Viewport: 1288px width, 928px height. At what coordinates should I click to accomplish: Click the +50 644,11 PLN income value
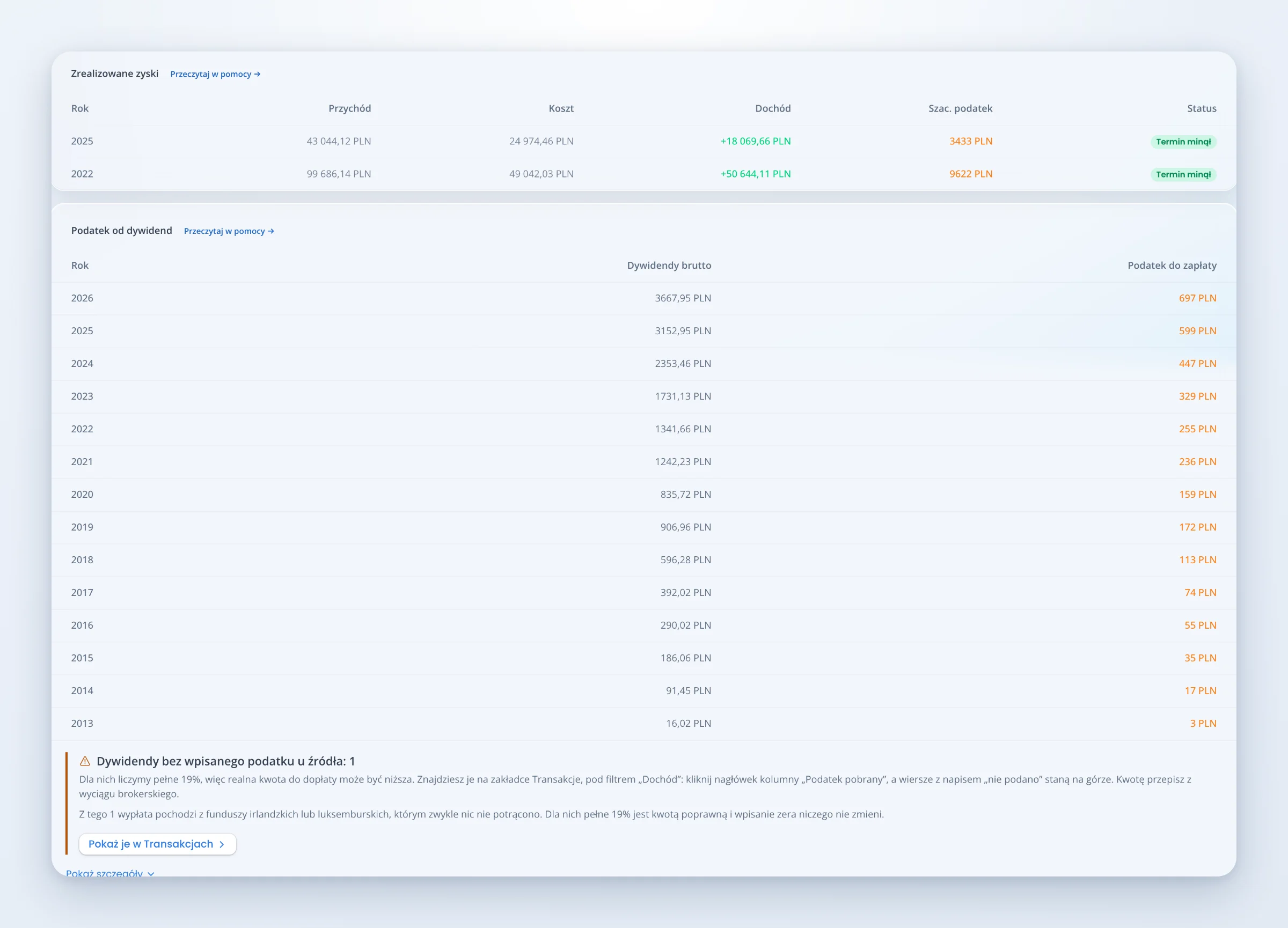click(x=755, y=174)
